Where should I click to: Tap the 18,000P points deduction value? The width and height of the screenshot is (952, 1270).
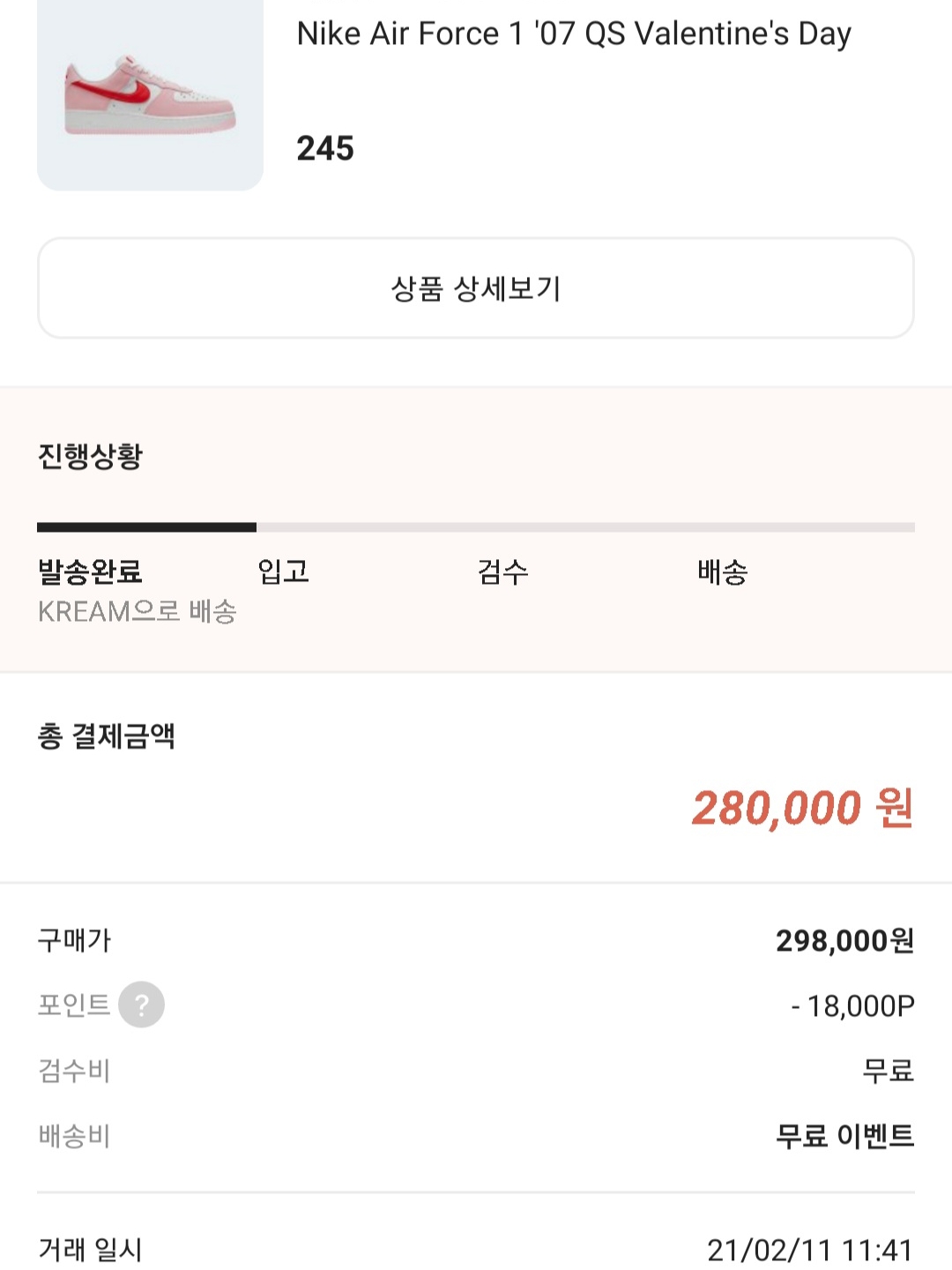852,1005
